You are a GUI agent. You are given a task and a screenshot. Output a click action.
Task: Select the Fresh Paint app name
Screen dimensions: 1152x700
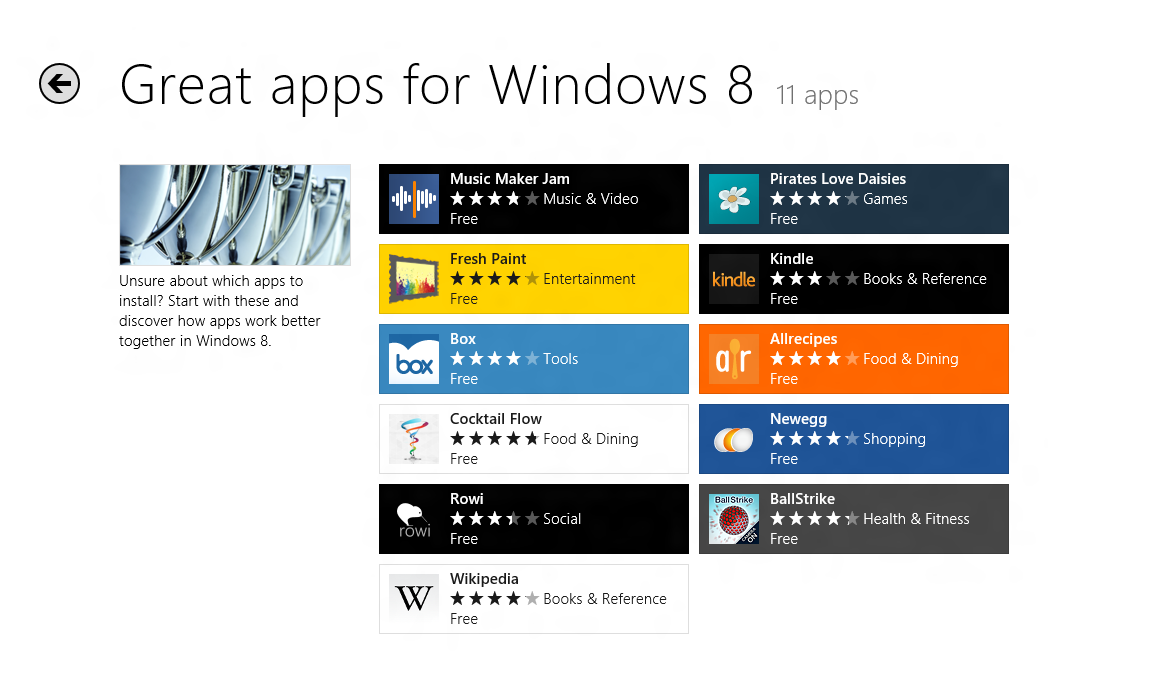(x=488, y=259)
